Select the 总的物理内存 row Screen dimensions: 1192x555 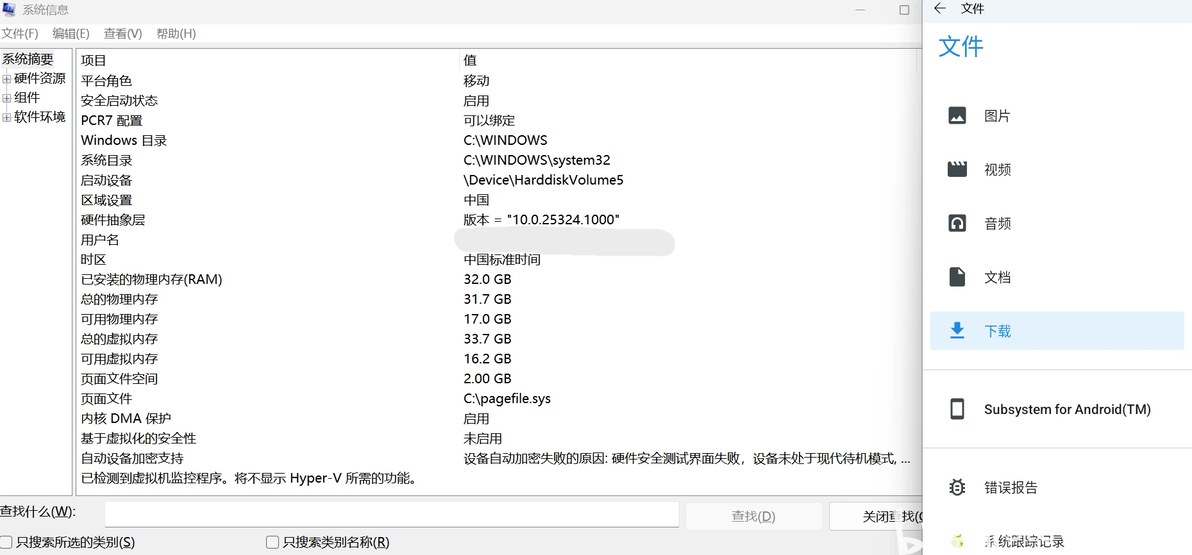(x=497, y=299)
